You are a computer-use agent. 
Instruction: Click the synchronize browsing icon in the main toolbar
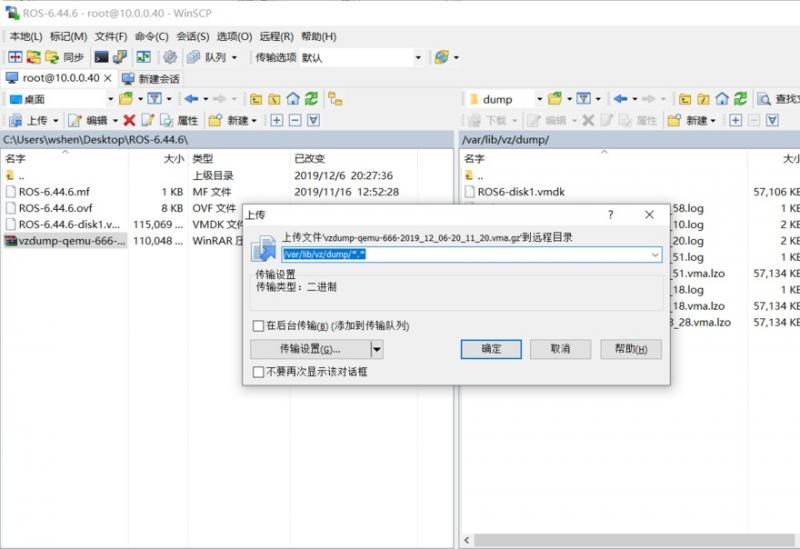pos(34,57)
